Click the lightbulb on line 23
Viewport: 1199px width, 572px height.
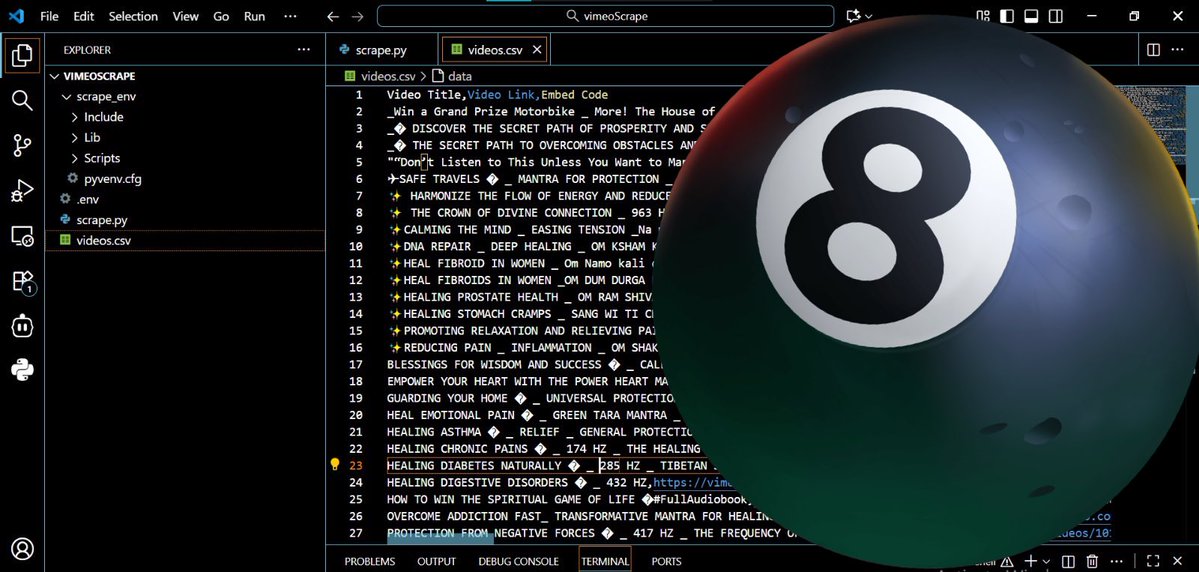(334, 464)
